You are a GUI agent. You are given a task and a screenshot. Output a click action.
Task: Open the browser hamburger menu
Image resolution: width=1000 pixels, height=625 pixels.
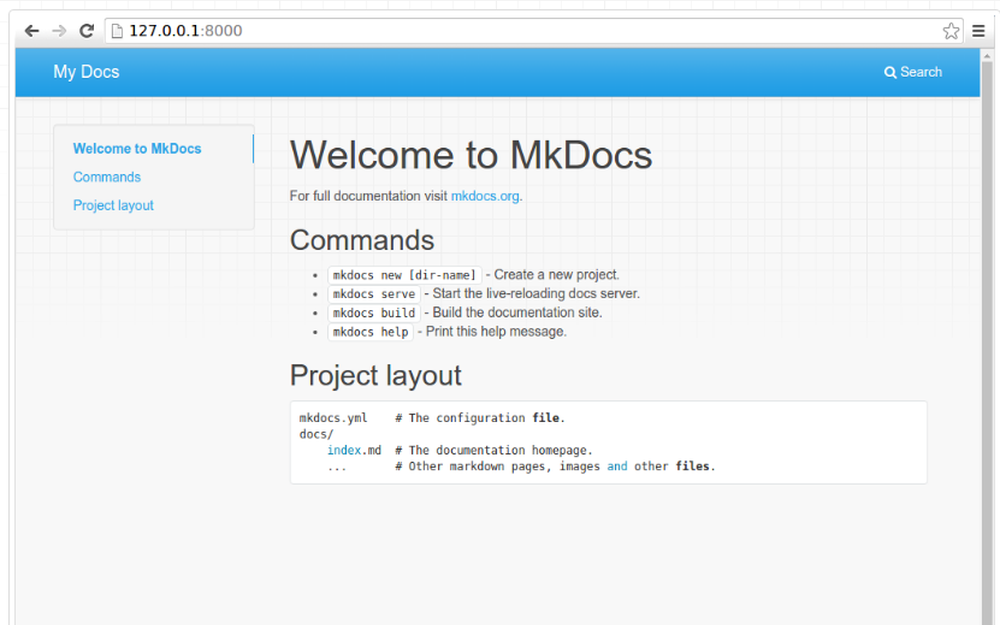click(x=978, y=31)
